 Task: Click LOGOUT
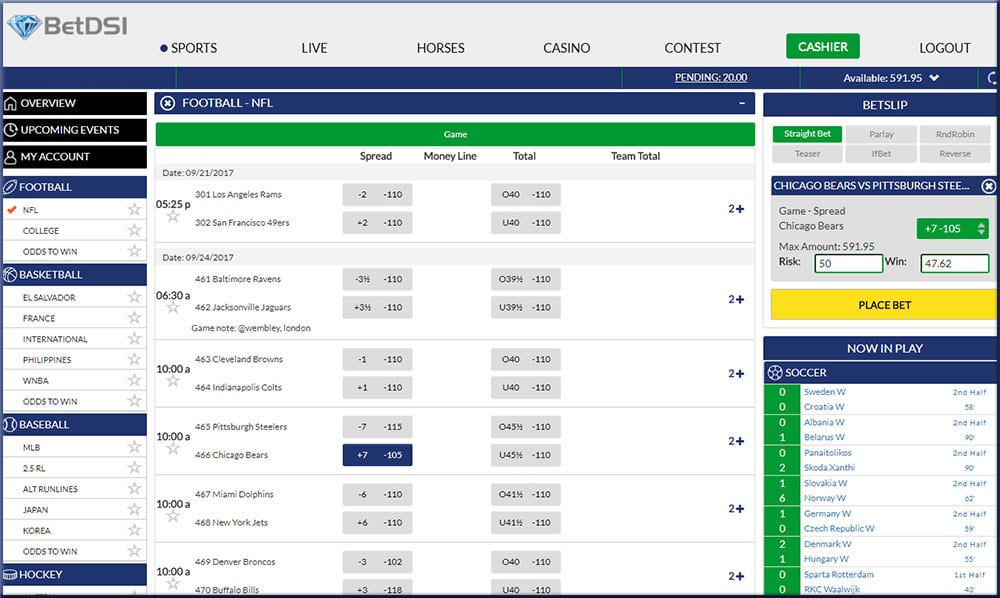[x=945, y=48]
